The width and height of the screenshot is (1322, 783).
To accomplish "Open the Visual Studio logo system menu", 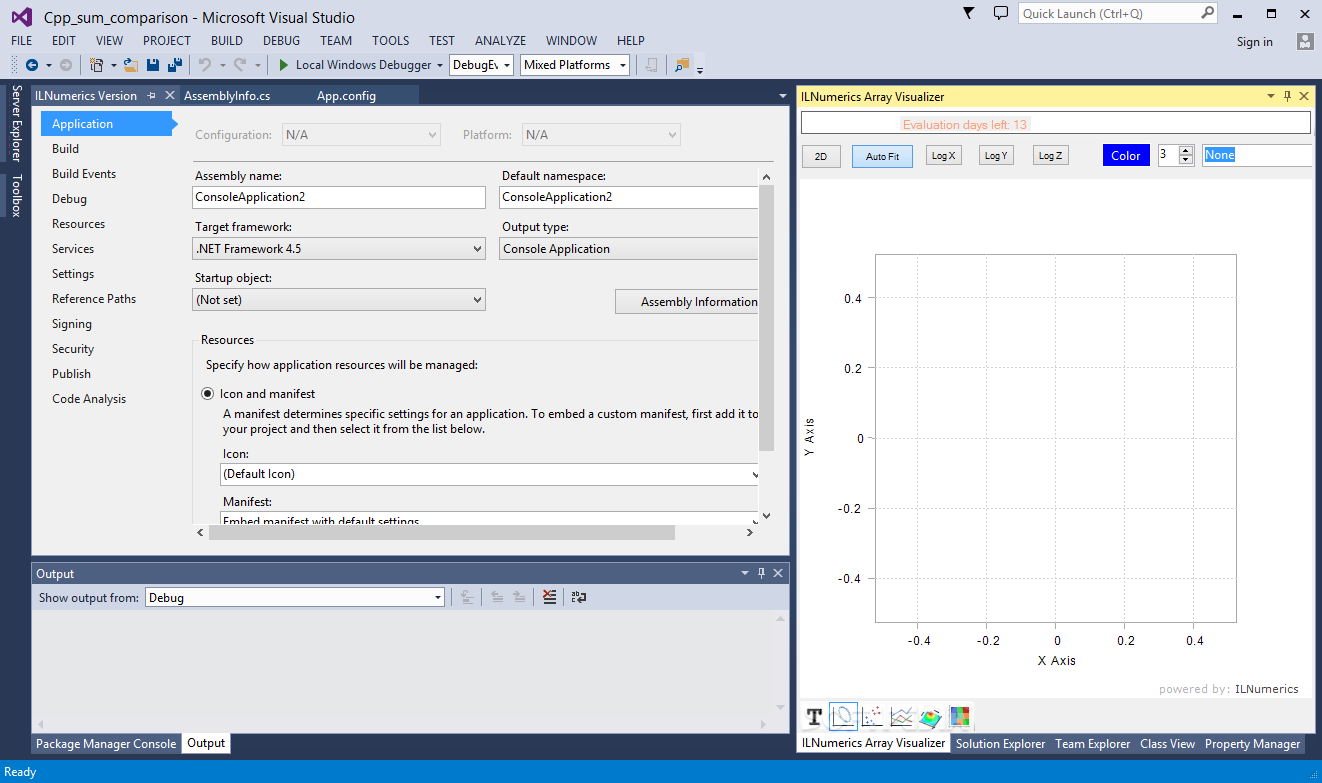I will (21, 16).
